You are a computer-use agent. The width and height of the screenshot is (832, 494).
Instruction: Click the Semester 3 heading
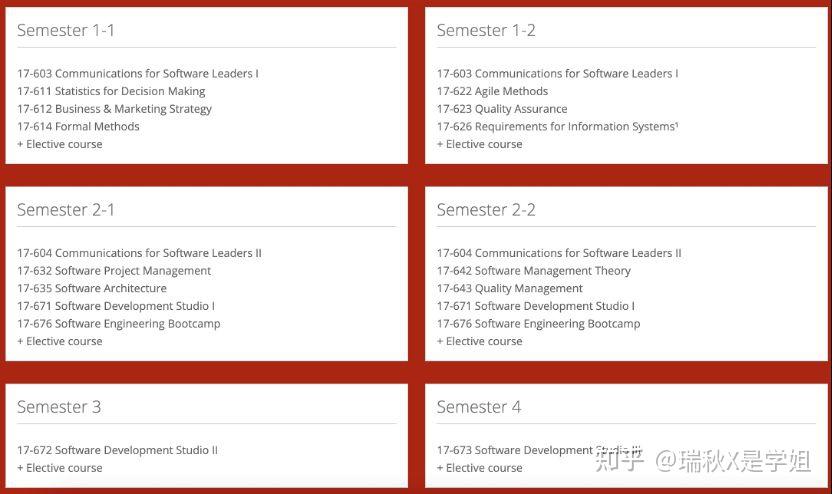click(x=59, y=407)
